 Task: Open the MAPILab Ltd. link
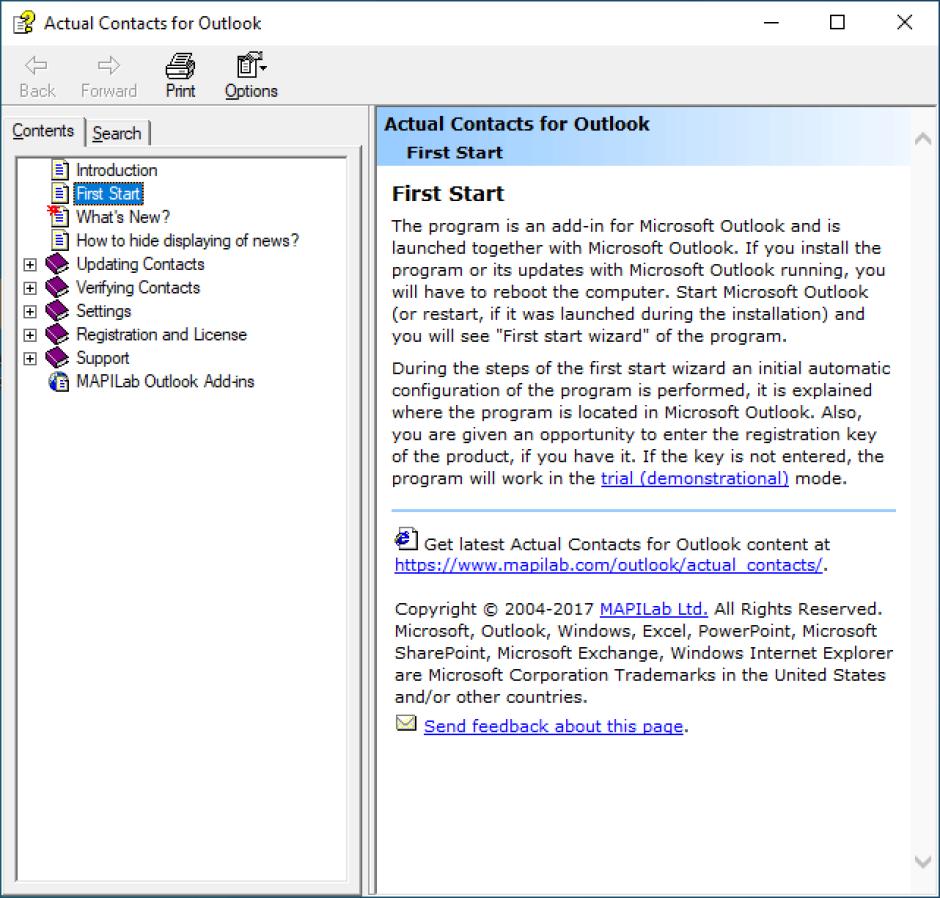pos(653,609)
